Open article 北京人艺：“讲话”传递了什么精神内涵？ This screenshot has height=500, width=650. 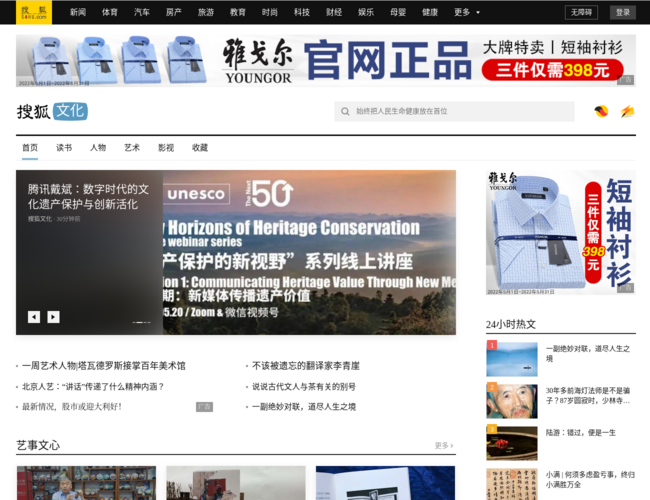point(93,386)
